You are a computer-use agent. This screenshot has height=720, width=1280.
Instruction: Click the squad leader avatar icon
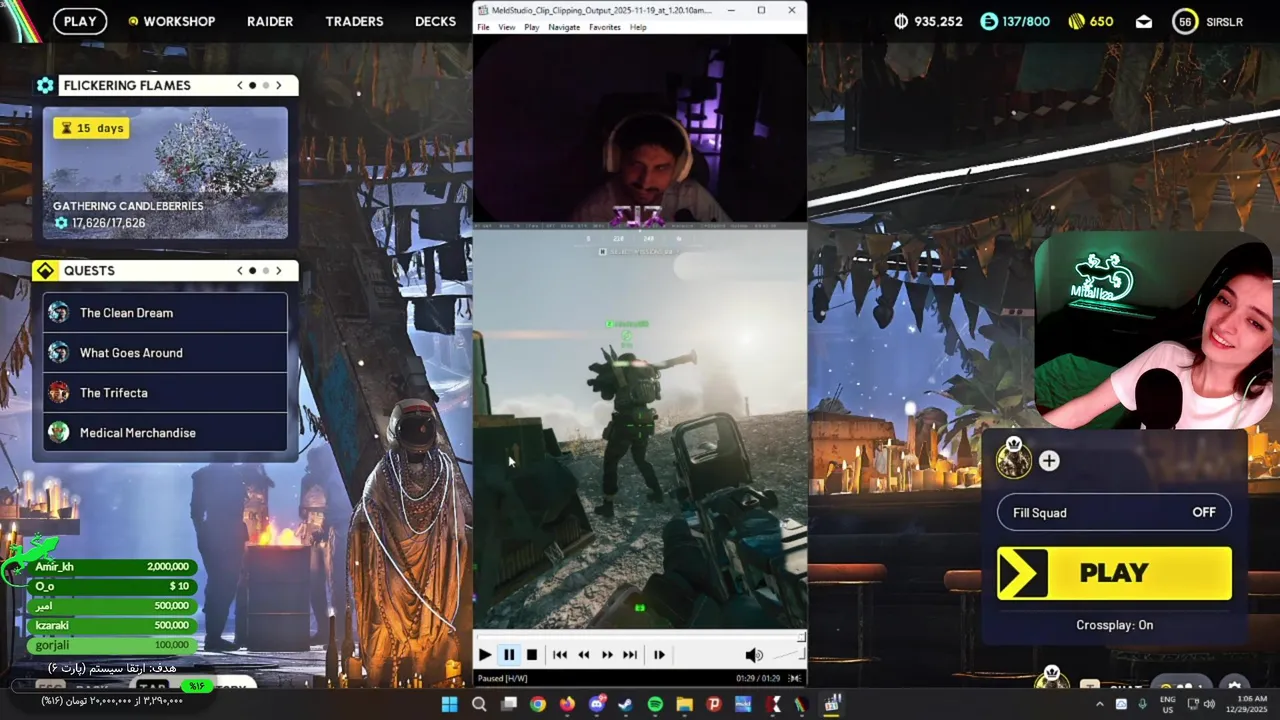pyautogui.click(x=1013, y=460)
